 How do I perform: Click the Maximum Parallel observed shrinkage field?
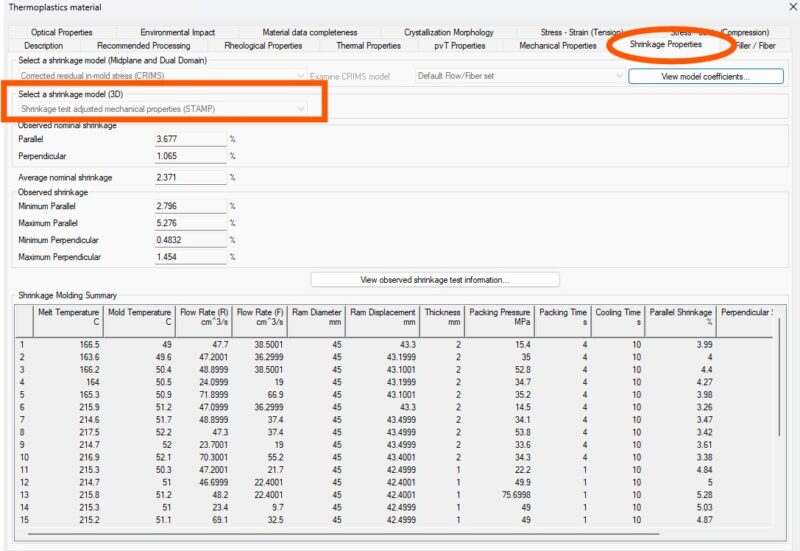point(191,223)
